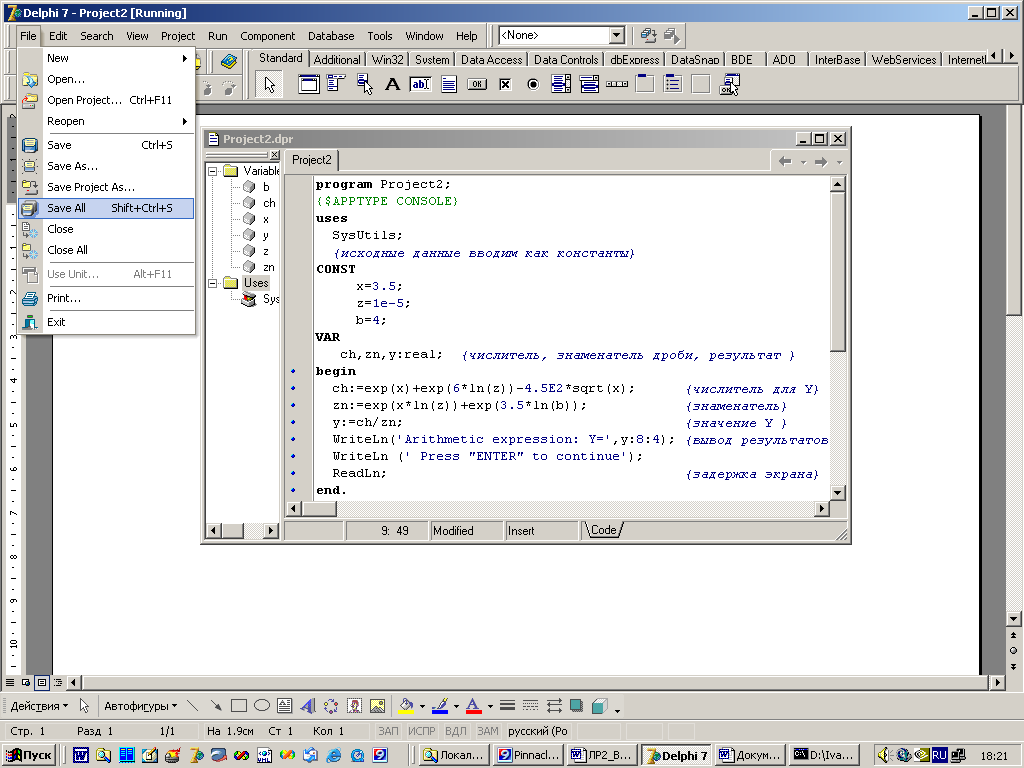The image size is (1024, 768).
Task: Select the Memo component icon
Action: 449,84
